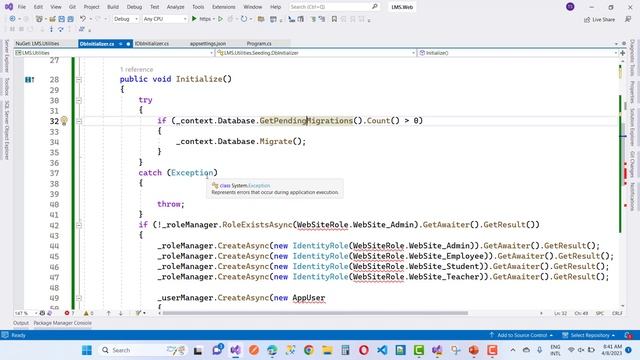Open the Extensions menu
640x360 pixels.
point(224,7)
